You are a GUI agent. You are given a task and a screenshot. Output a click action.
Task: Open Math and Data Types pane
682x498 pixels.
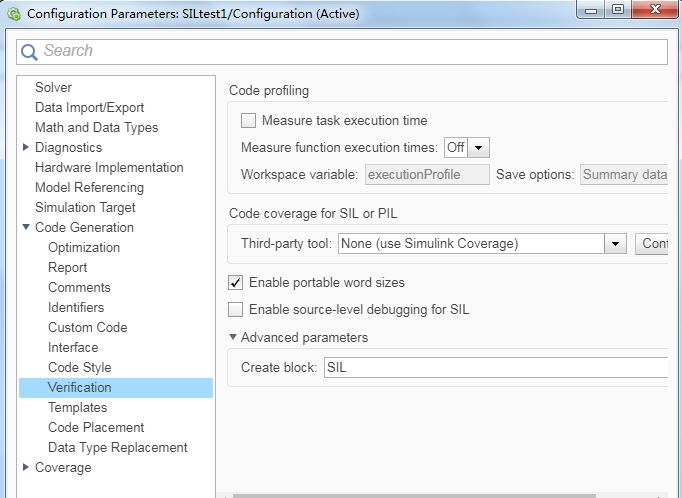pos(96,127)
